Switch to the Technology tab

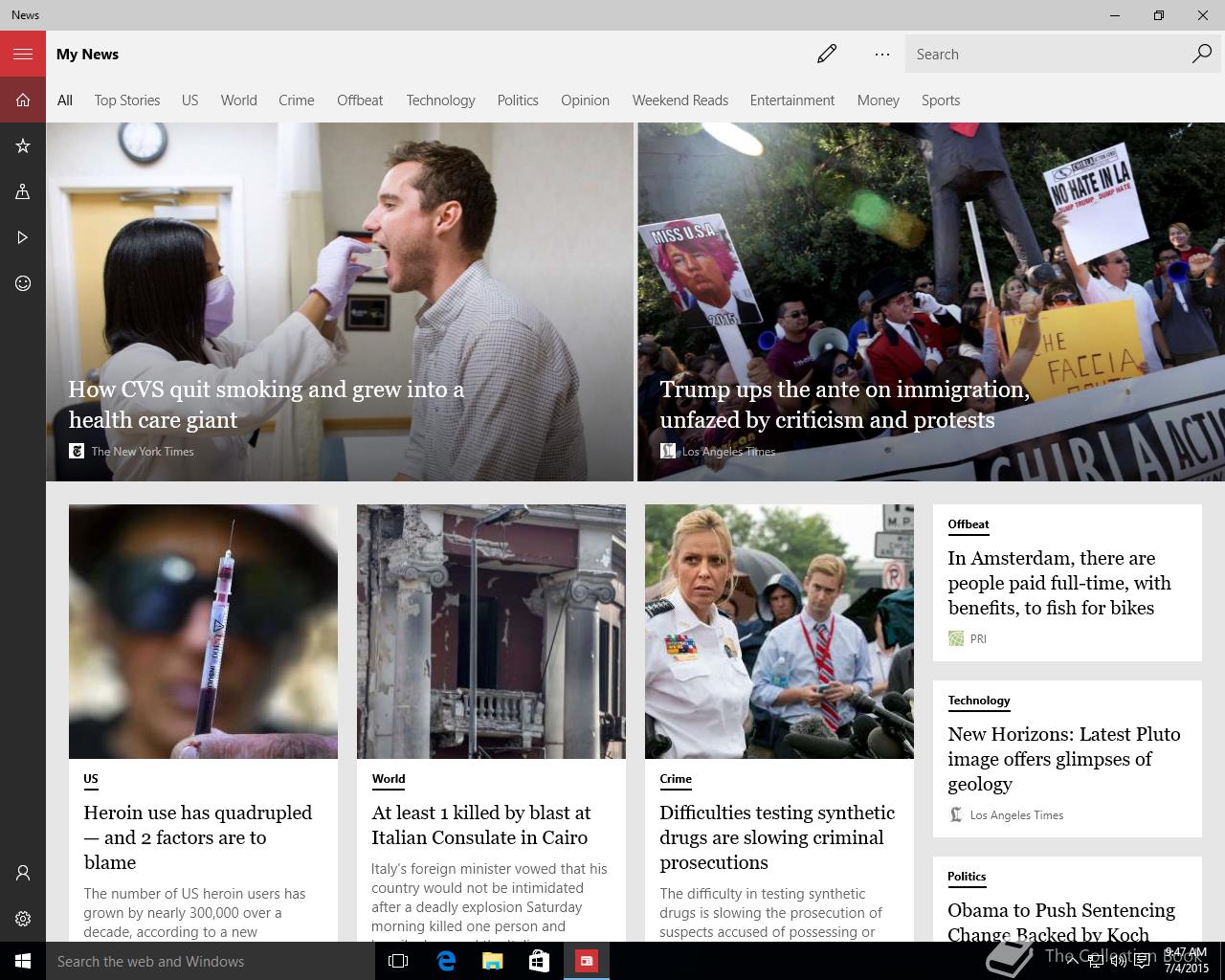coord(440,100)
